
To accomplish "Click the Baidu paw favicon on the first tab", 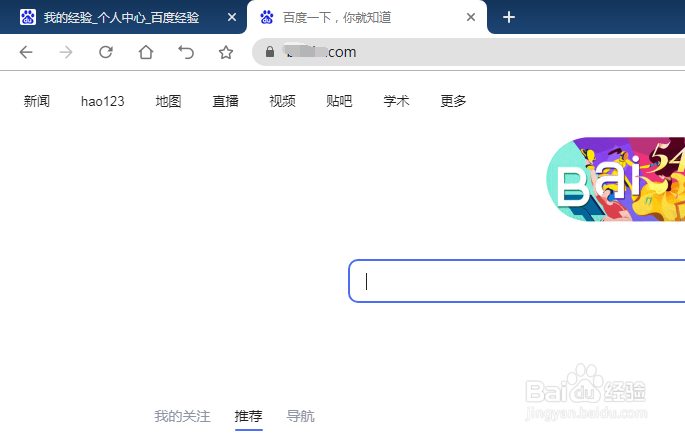I will coord(28,17).
